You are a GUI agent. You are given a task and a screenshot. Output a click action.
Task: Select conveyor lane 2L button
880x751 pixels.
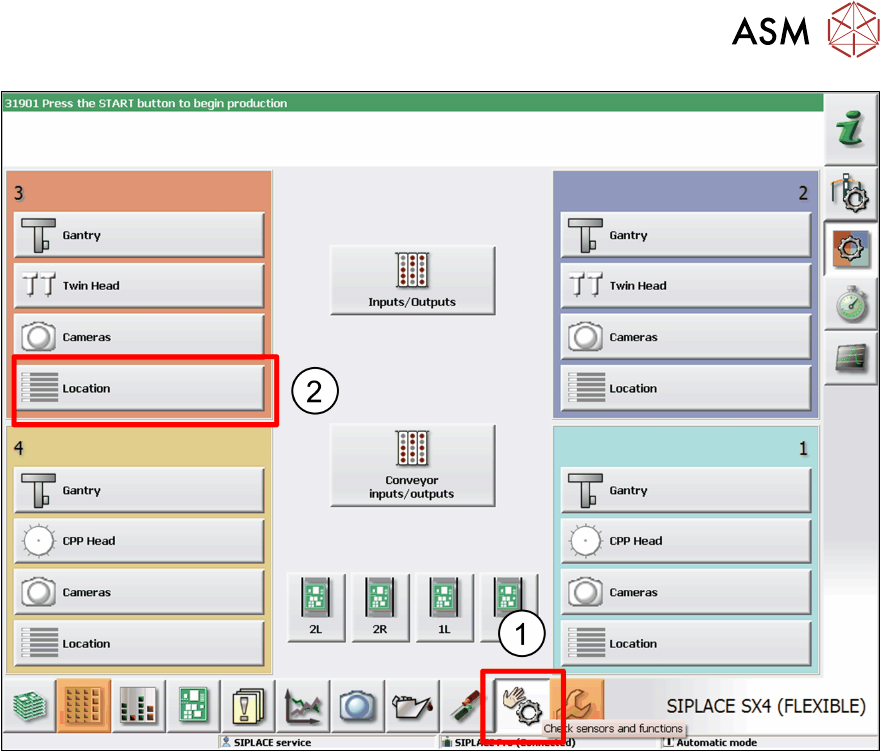click(x=315, y=607)
